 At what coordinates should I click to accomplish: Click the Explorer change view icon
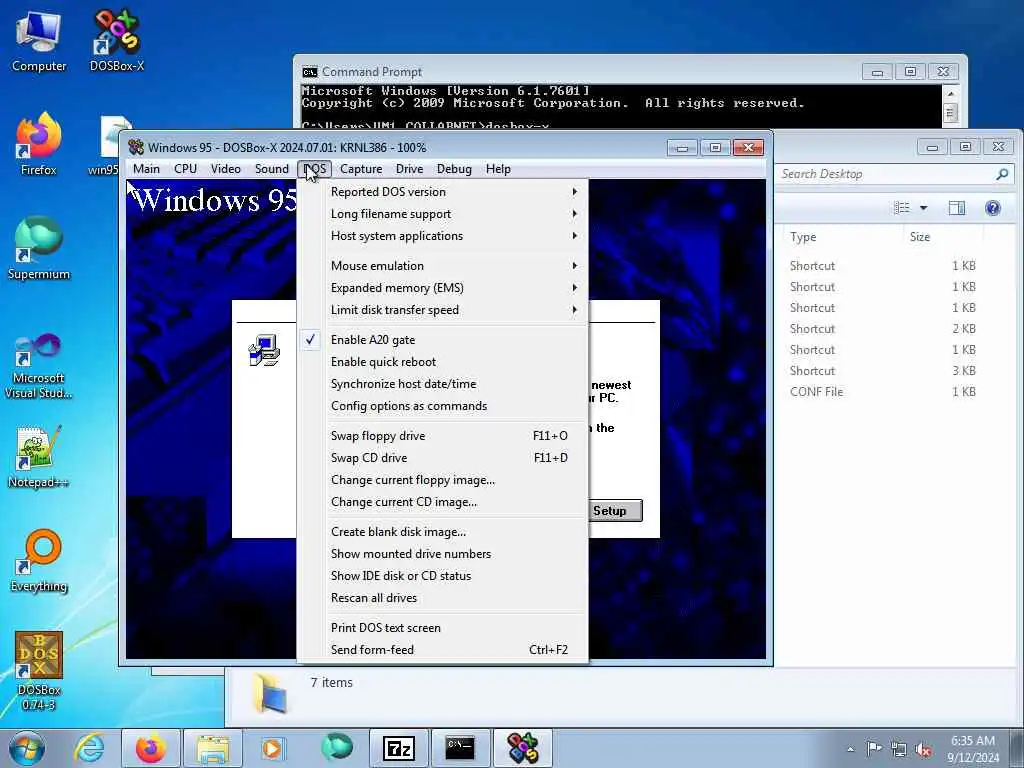(901, 208)
